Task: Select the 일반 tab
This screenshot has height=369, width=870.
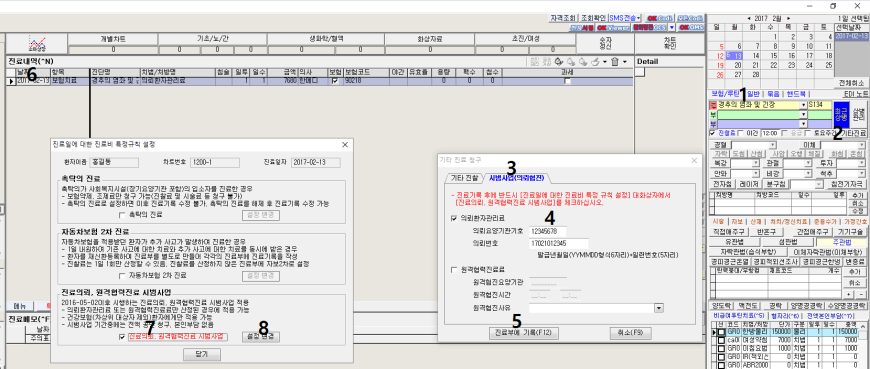Action: [753, 93]
